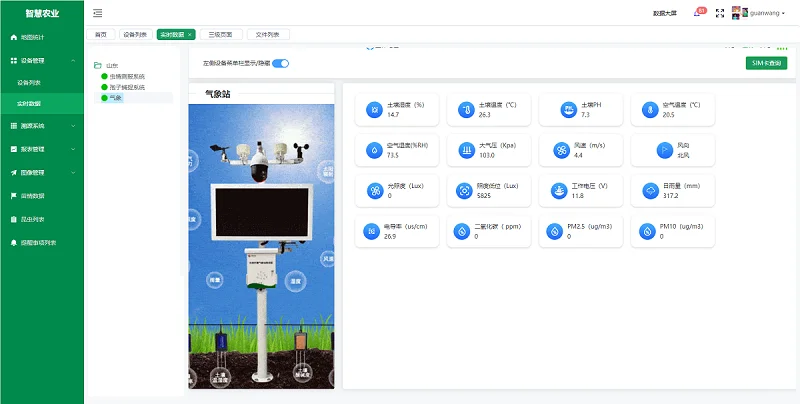Switch to the 首页 tab
The image size is (800, 404).
pos(101,34)
